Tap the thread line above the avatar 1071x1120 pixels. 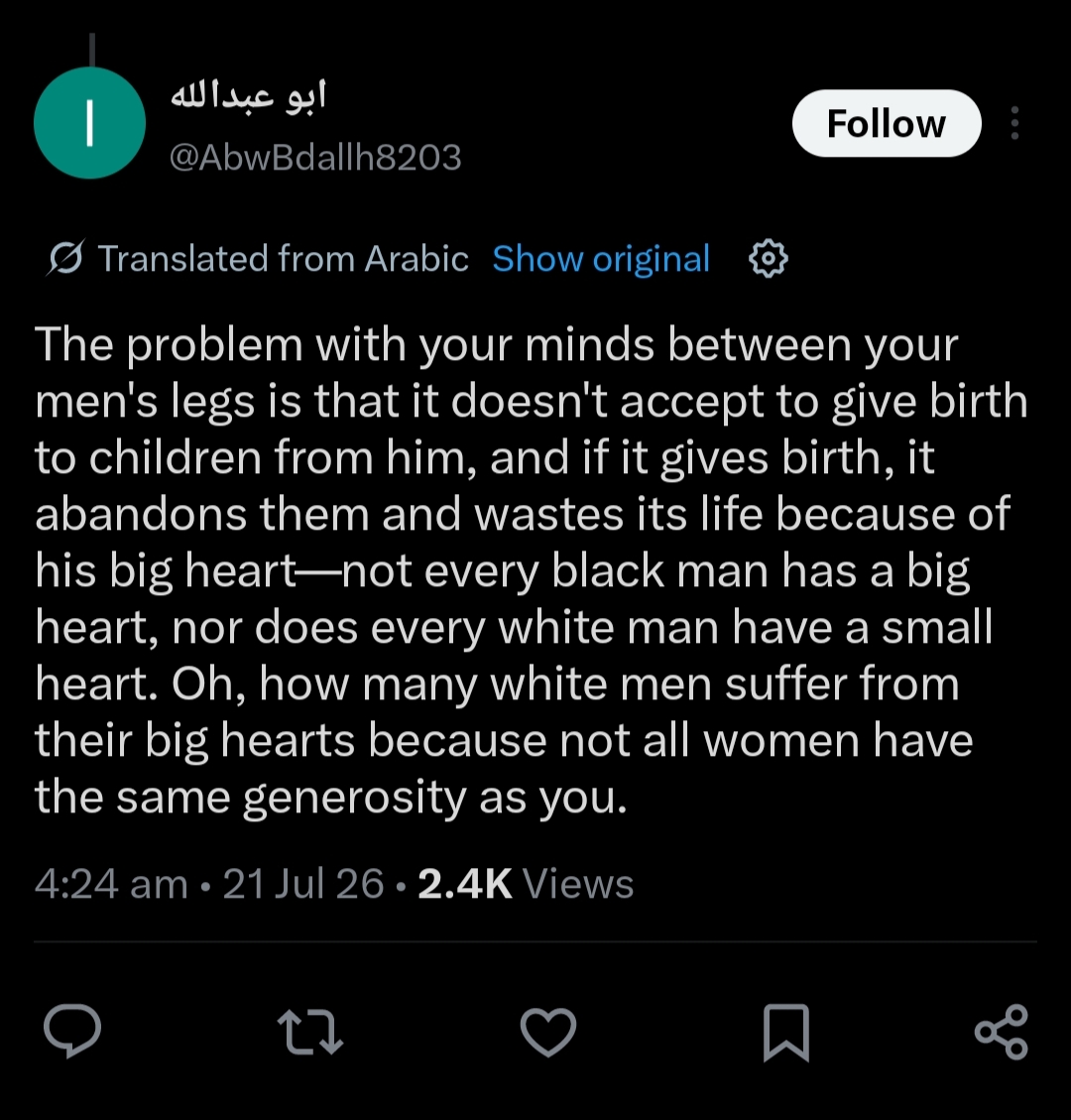pyautogui.click(x=92, y=50)
